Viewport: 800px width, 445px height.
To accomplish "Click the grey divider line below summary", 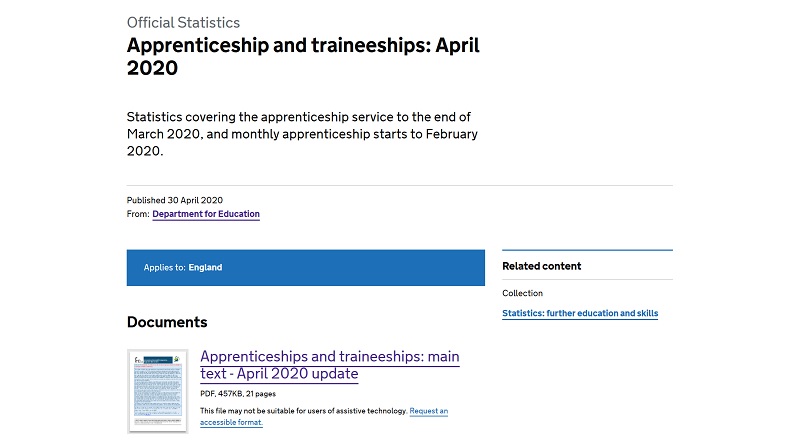I will [399, 185].
